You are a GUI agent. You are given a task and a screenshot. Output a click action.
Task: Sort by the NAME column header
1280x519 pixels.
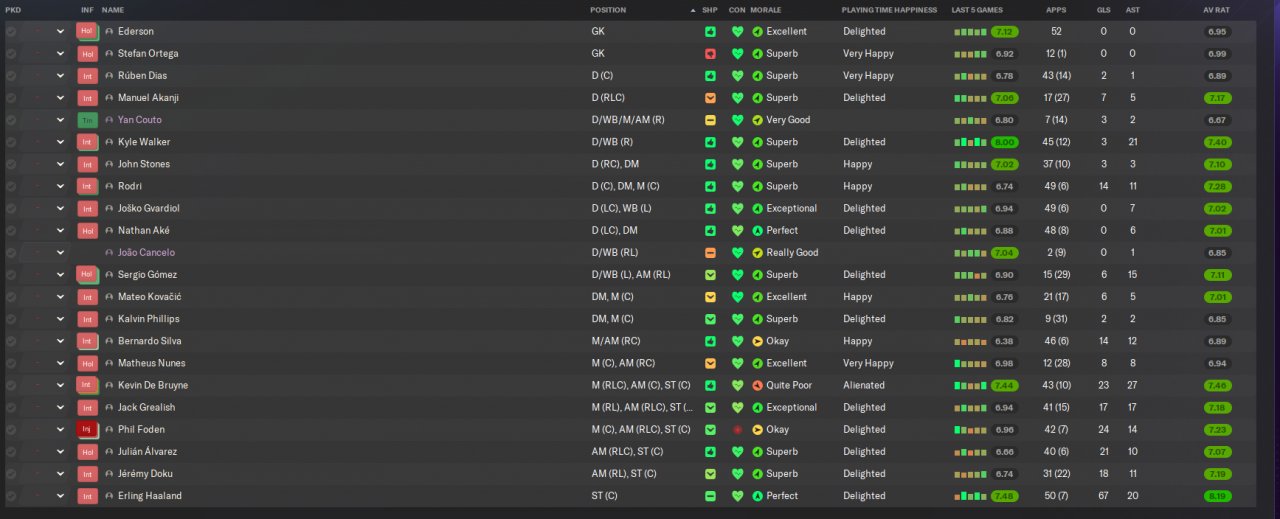click(x=113, y=10)
